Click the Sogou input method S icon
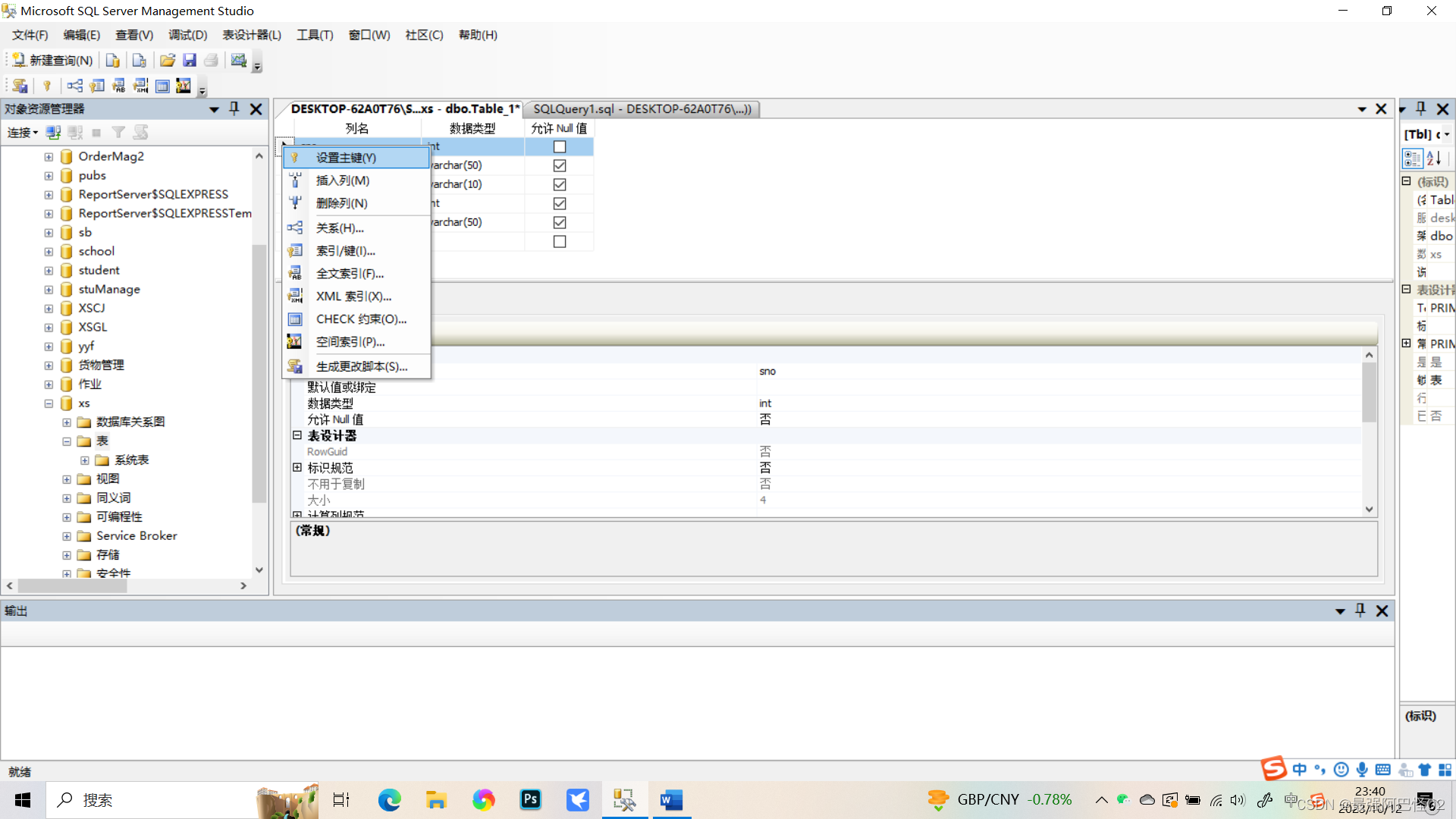This screenshot has width=1456, height=819. pos(1274,769)
